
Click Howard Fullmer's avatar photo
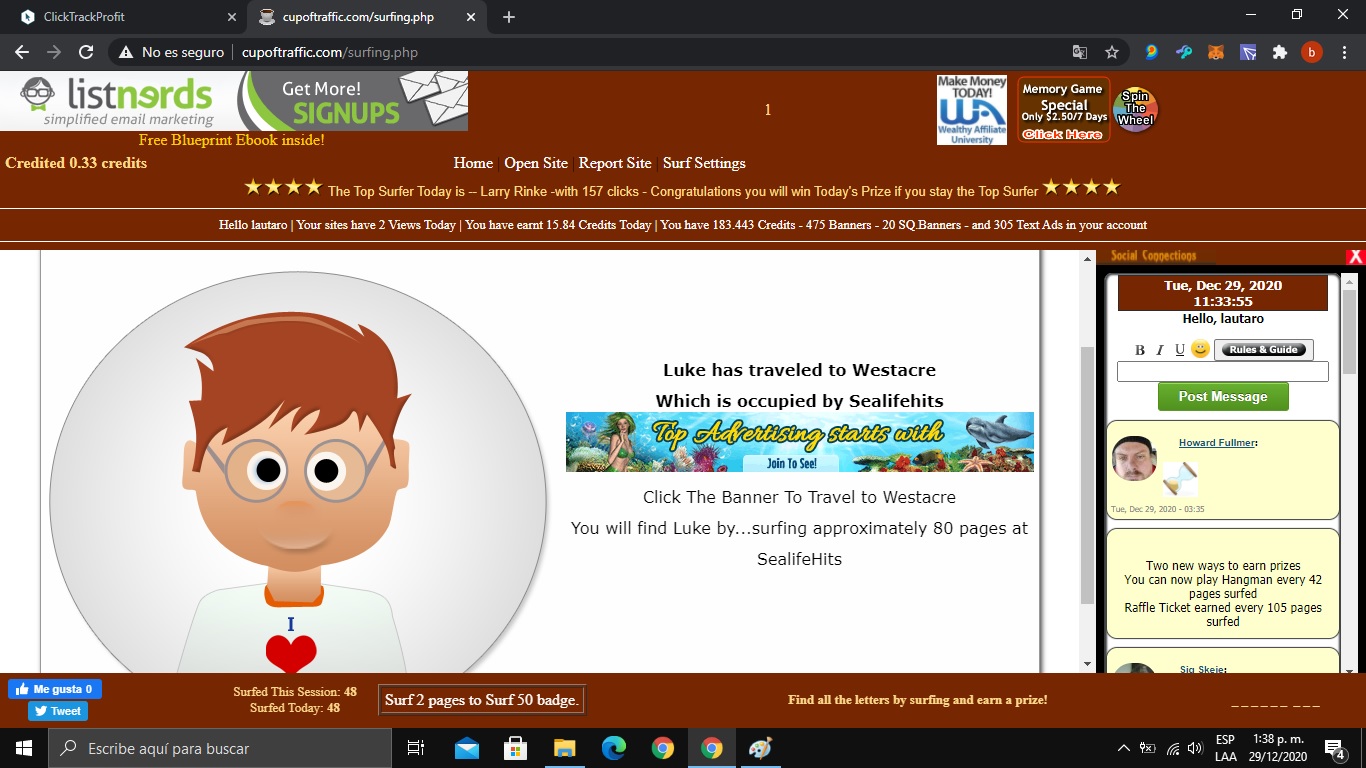coord(1134,459)
